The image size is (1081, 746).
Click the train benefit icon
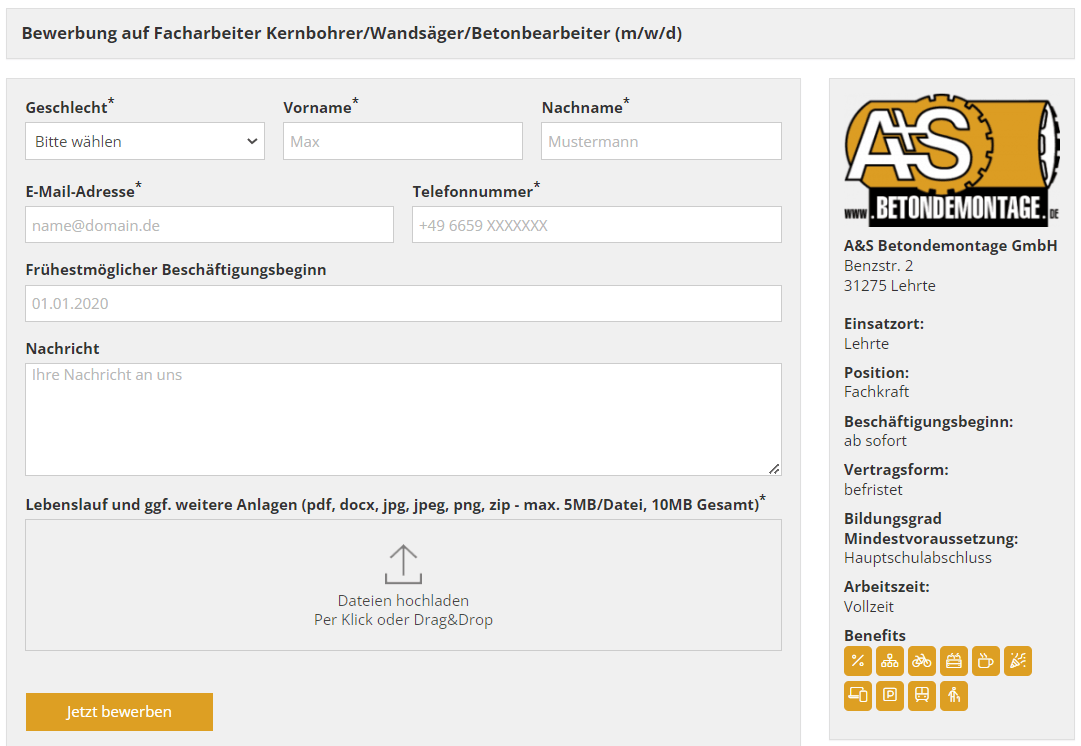[x=922, y=695]
